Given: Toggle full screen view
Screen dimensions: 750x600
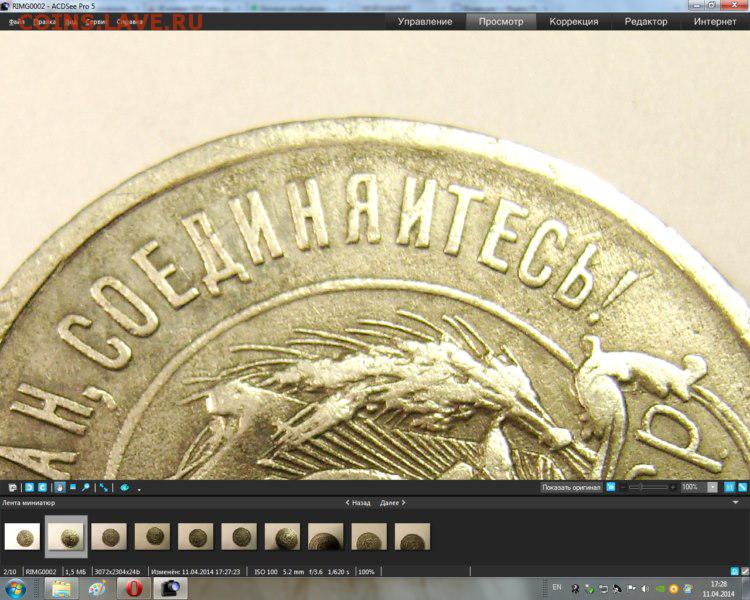Looking at the screenshot, I should point(103,488).
